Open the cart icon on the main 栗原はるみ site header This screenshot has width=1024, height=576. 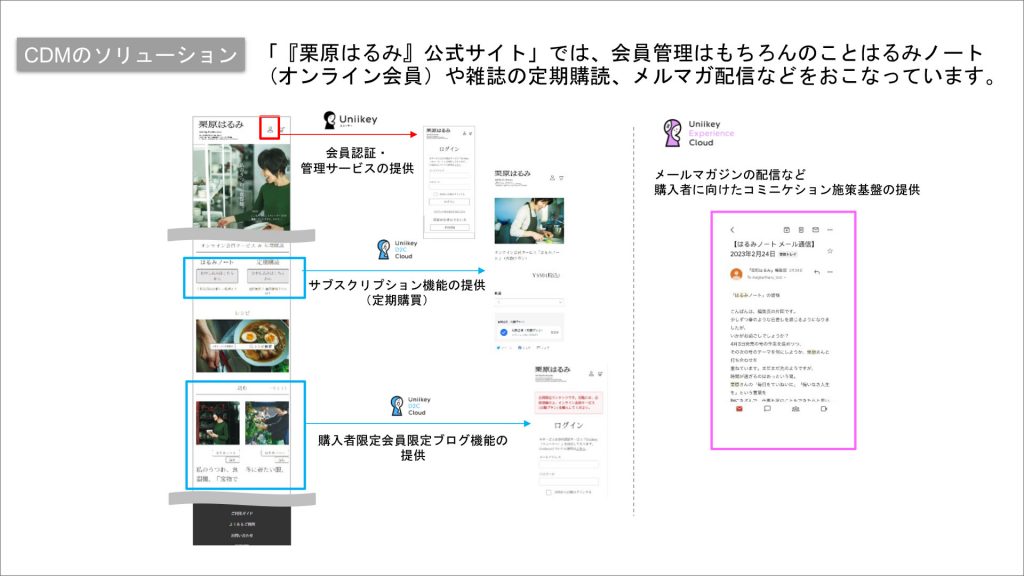click(283, 129)
